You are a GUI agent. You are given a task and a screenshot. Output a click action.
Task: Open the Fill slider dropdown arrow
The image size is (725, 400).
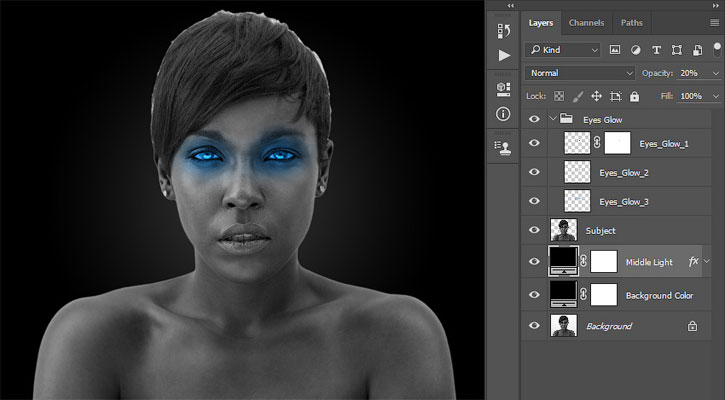coord(716,96)
